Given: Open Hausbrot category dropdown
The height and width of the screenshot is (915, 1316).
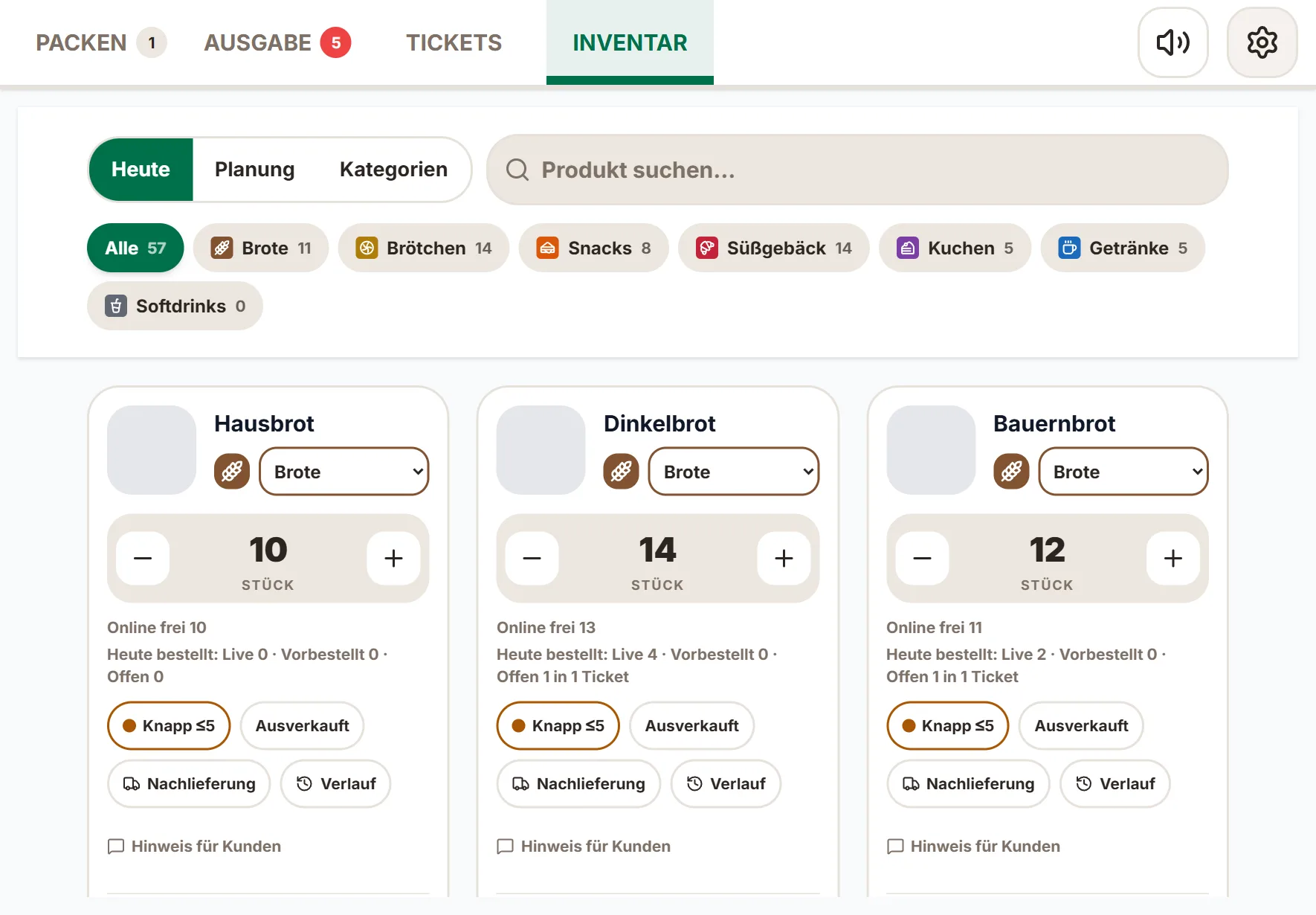Looking at the screenshot, I should (344, 472).
